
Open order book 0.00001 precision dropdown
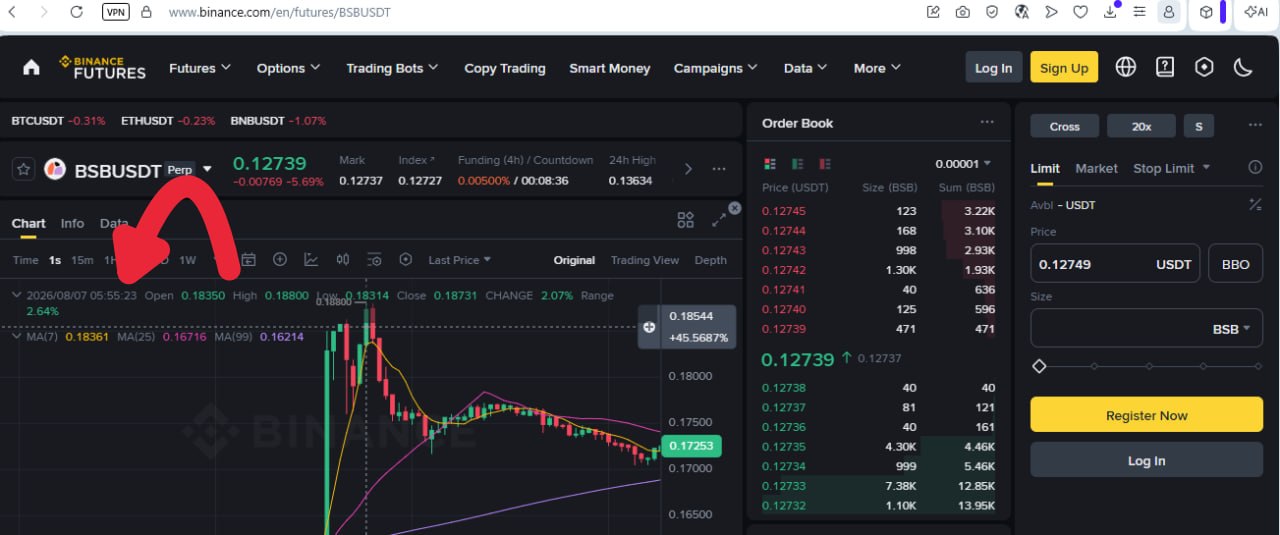[x=963, y=164]
